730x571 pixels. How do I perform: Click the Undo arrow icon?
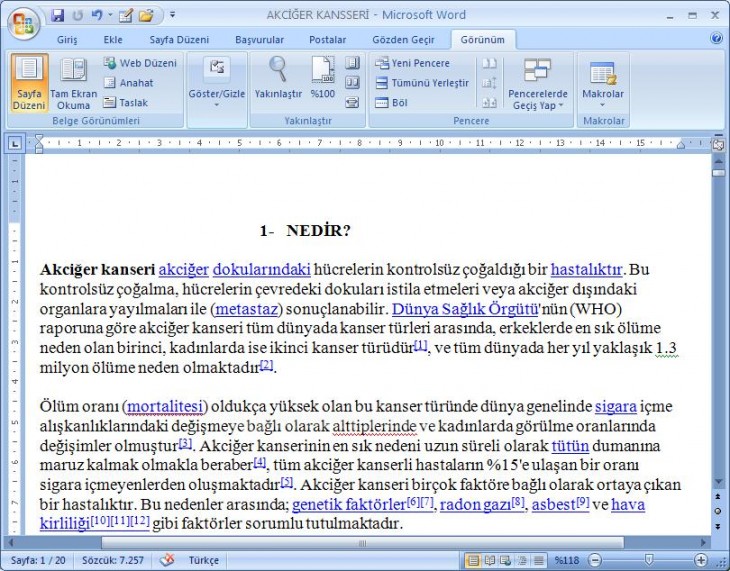(x=96, y=15)
